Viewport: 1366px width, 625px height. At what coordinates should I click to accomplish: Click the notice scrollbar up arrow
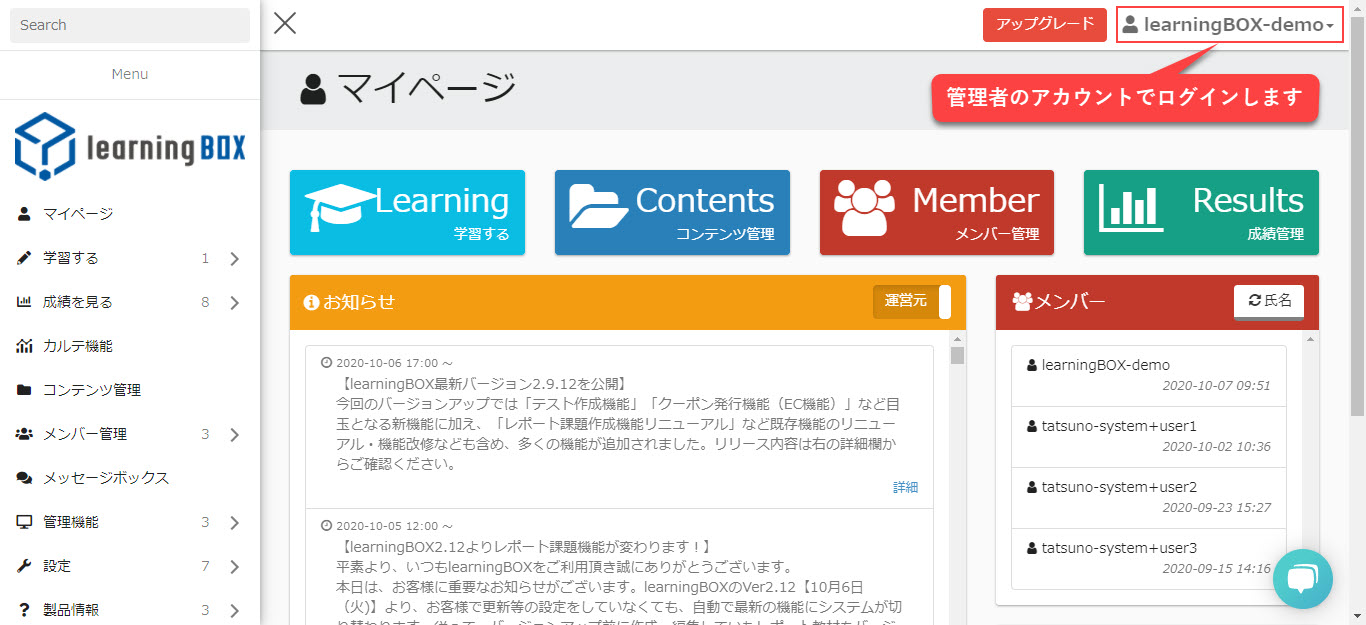pyautogui.click(x=957, y=338)
